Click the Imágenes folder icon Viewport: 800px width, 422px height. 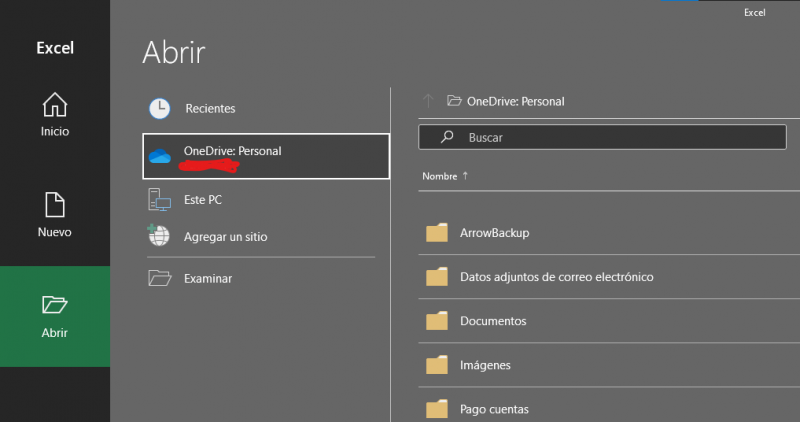point(437,365)
